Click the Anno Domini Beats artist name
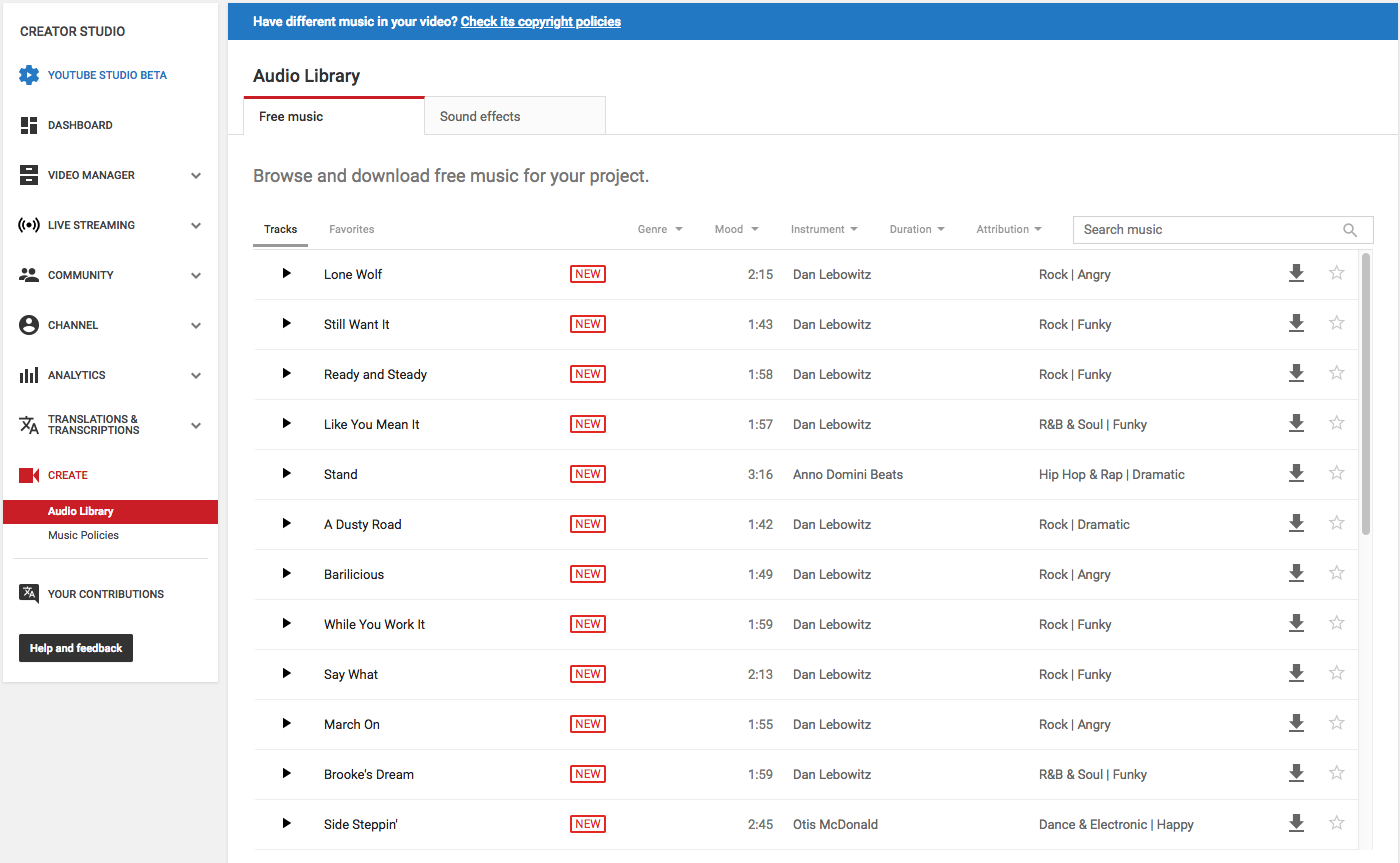 pyautogui.click(x=848, y=474)
